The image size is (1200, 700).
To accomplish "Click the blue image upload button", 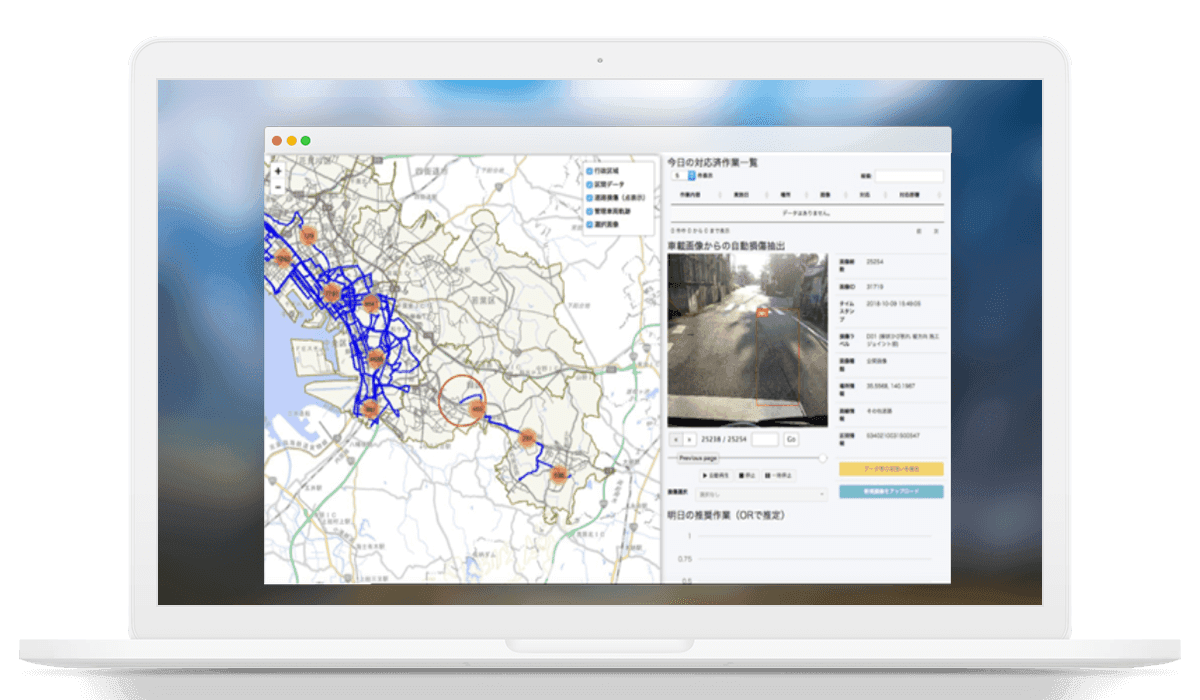I will coord(891,492).
